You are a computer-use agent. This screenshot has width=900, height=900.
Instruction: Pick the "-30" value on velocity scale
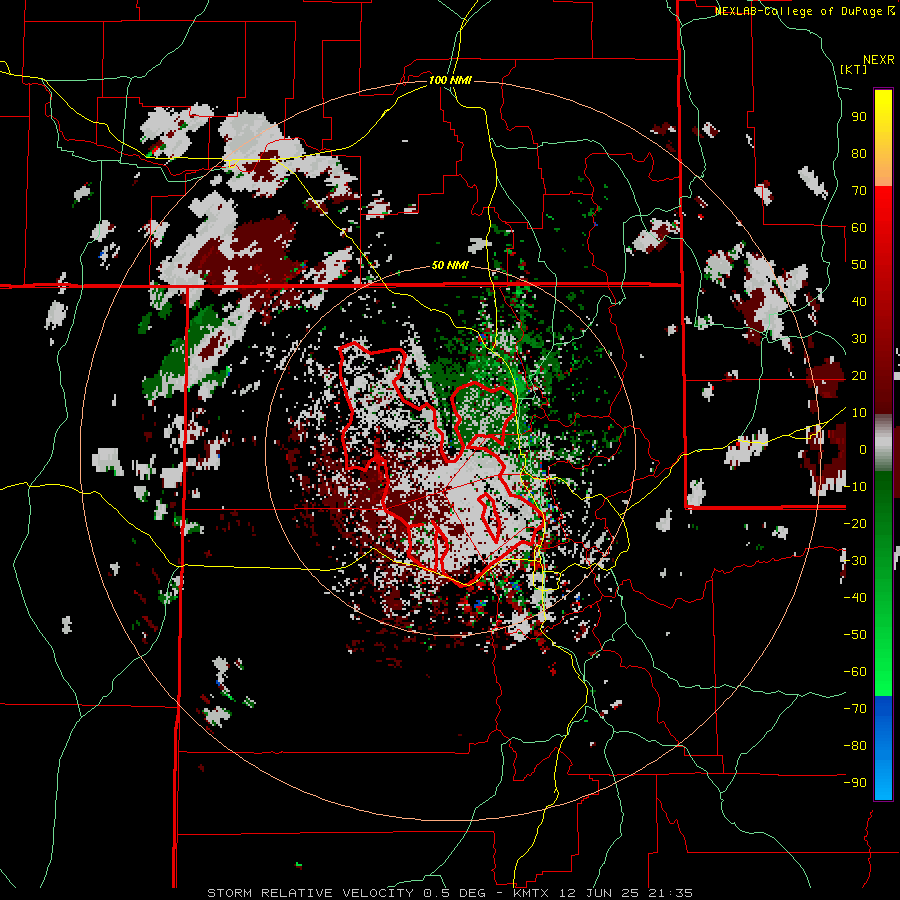click(x=855, y=561)
